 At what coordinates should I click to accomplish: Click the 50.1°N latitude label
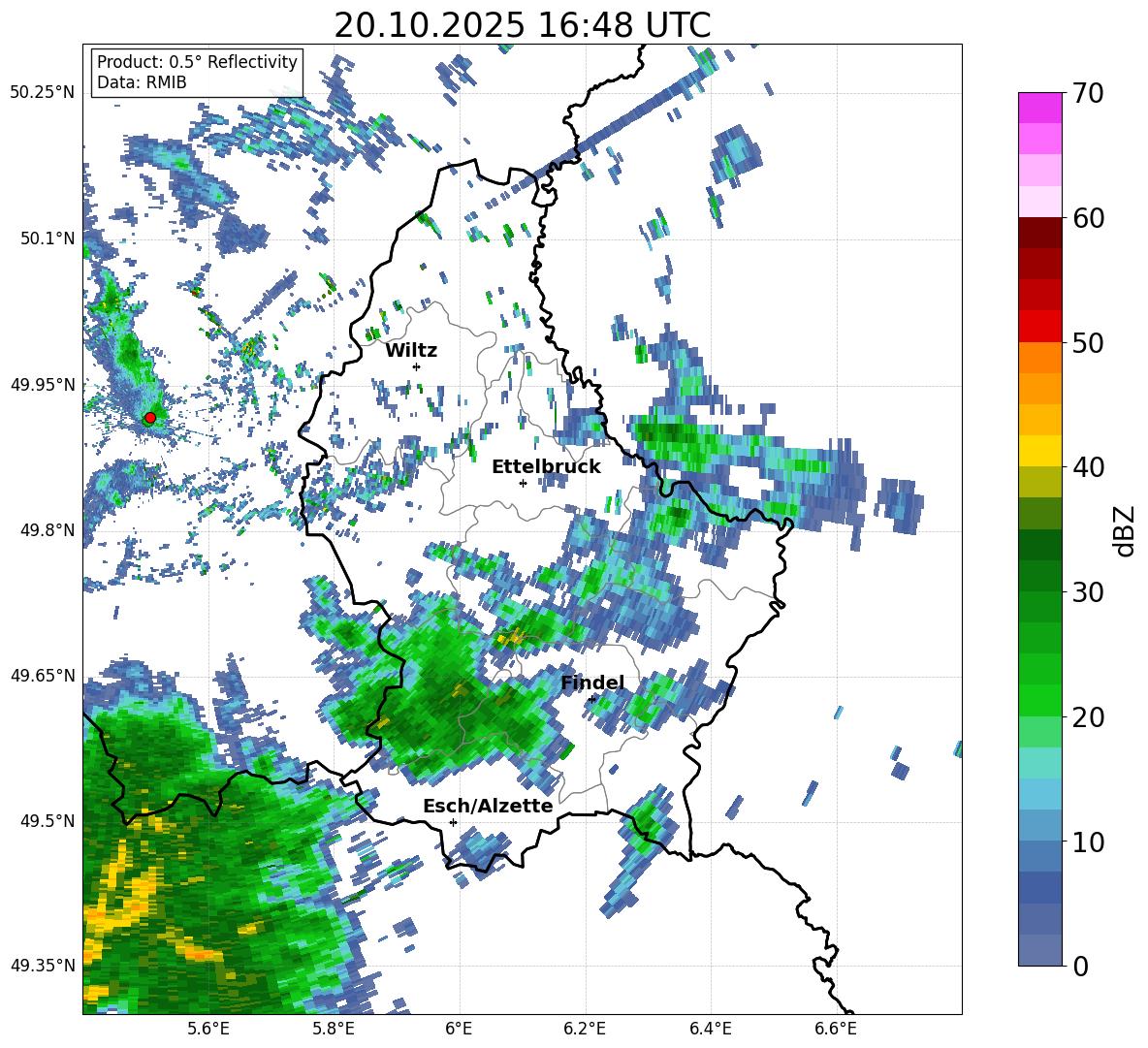tap(47, 238)
